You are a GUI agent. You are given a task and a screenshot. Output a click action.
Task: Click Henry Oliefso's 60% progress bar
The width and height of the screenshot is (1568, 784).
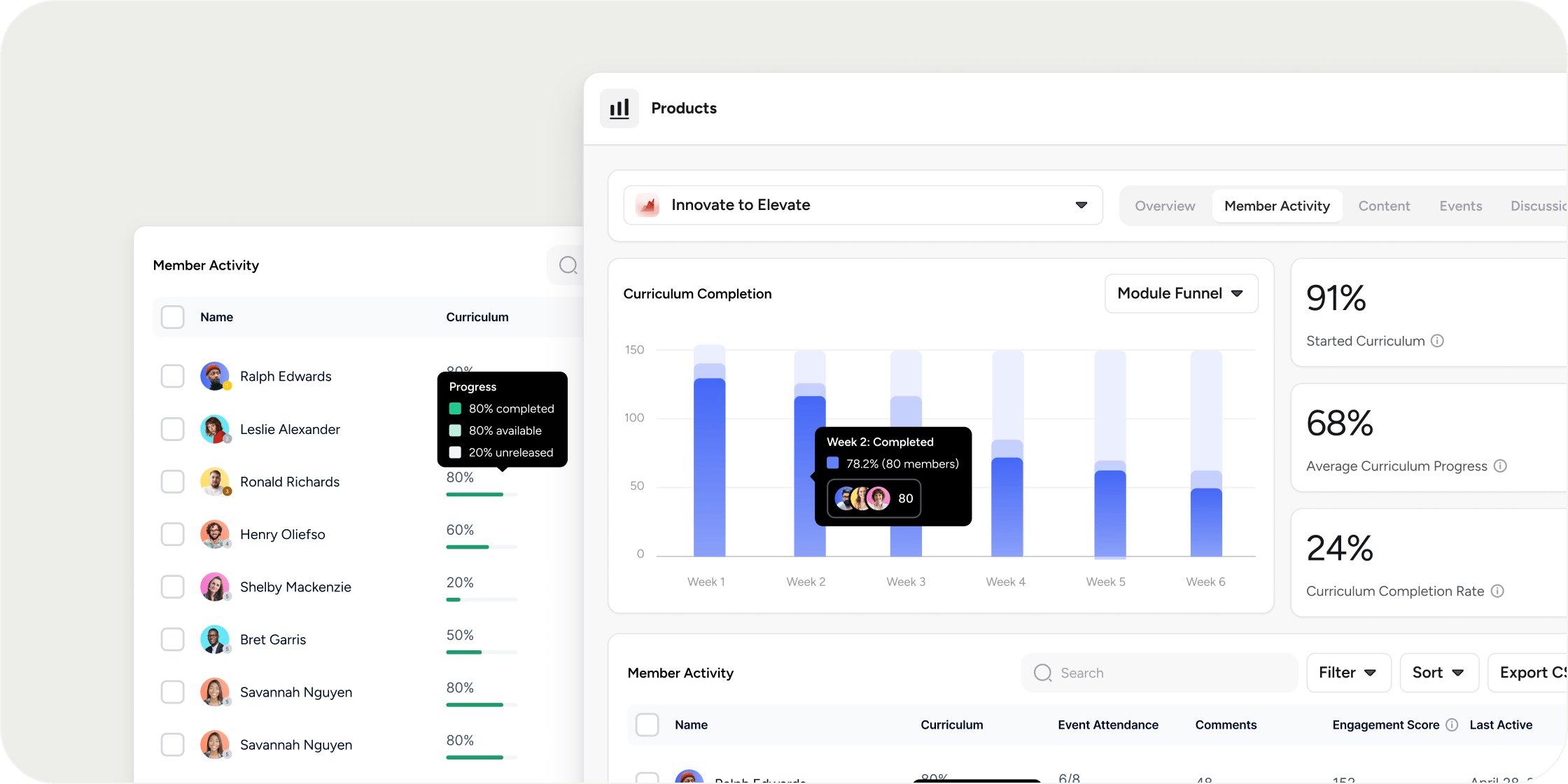482,547
